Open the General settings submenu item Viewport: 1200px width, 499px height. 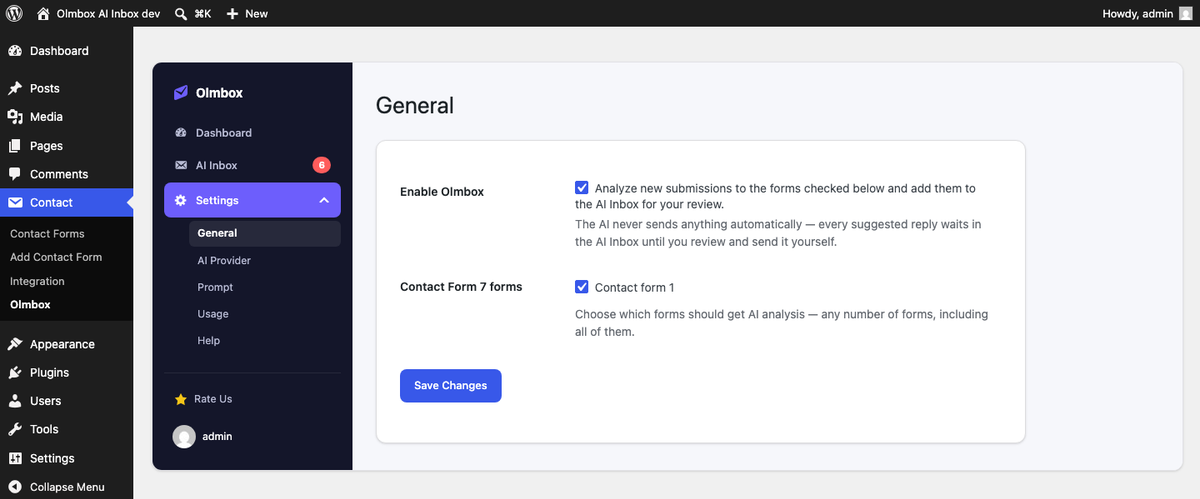pyautogui.click(x=264, y=233)
